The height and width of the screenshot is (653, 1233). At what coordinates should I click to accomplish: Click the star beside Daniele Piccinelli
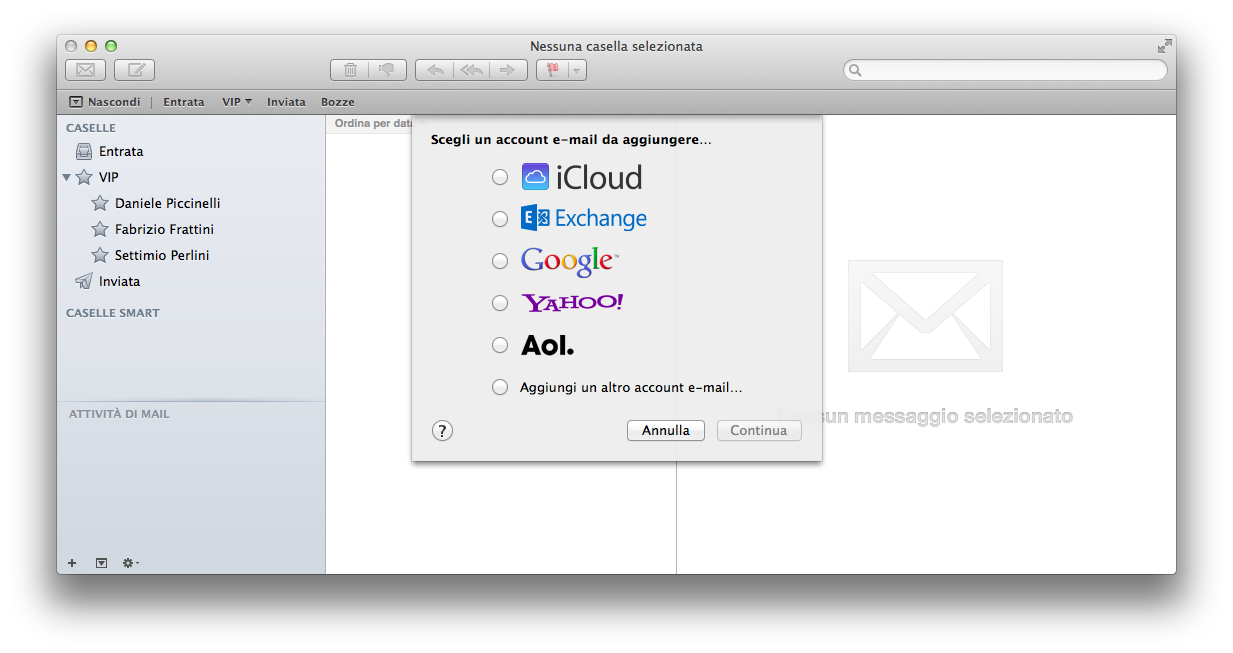point(100,203)
